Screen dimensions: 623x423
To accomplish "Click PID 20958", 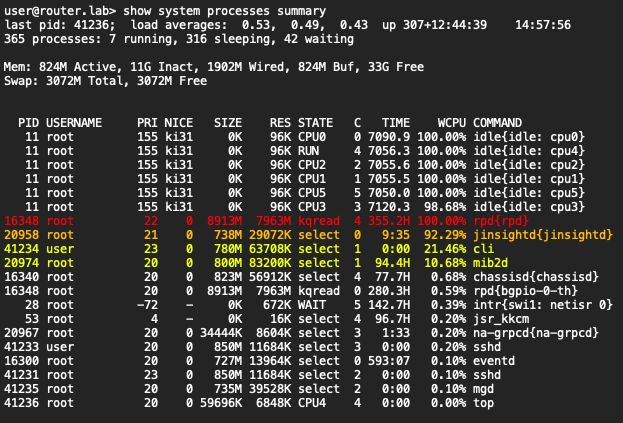I will [21, 235].
